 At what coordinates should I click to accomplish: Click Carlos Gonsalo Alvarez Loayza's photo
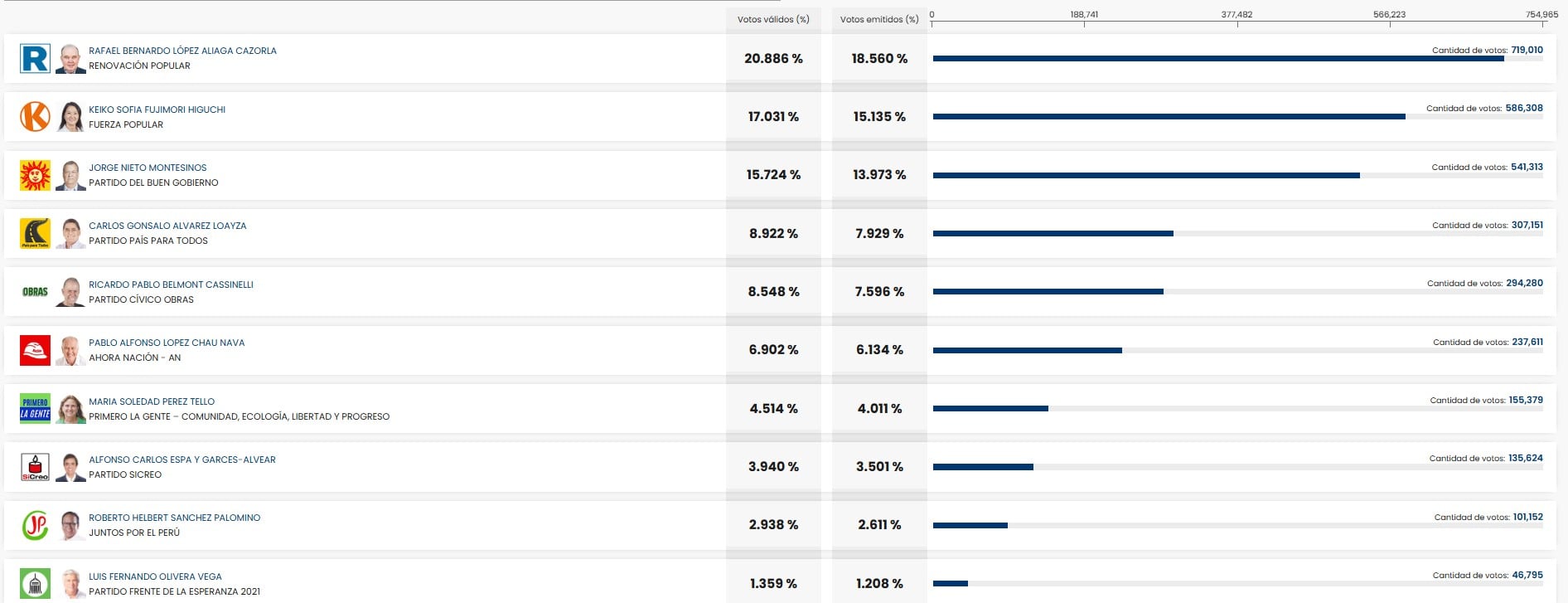click(71, 234)
